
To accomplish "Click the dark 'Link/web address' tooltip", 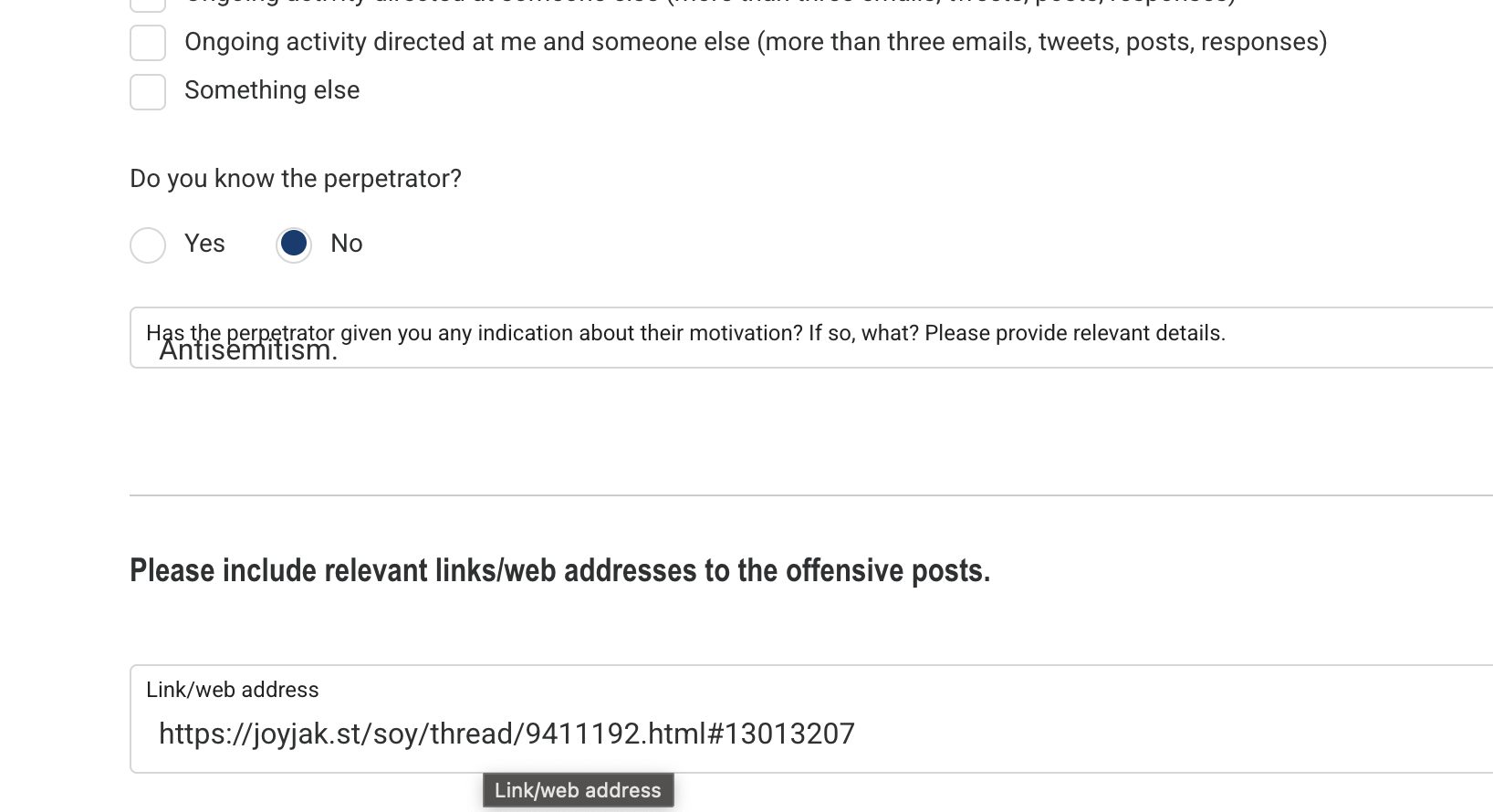I will click(x=578, y=790).
